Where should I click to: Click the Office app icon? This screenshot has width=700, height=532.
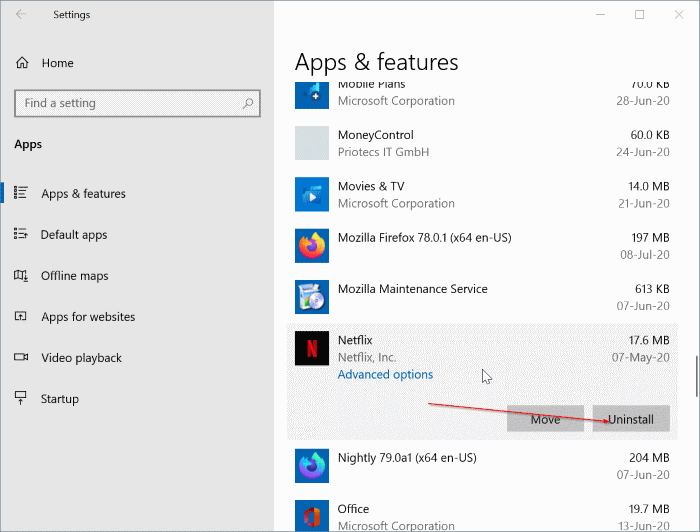coord(312,515)
